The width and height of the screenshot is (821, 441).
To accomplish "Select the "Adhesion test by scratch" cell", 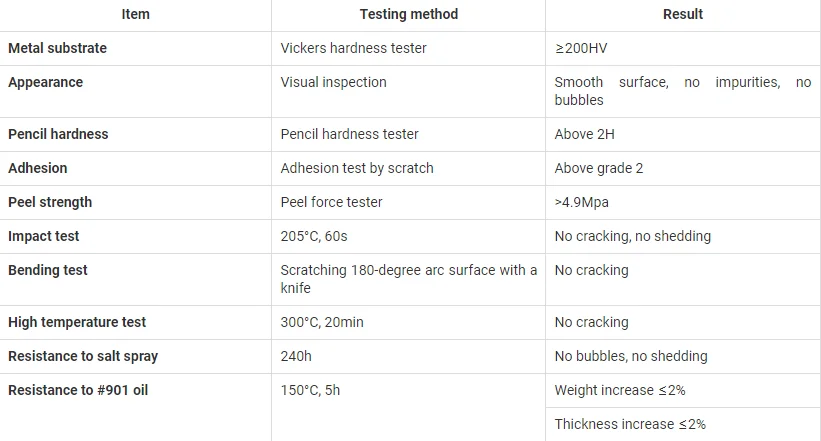I will click(x=357, y=168).
